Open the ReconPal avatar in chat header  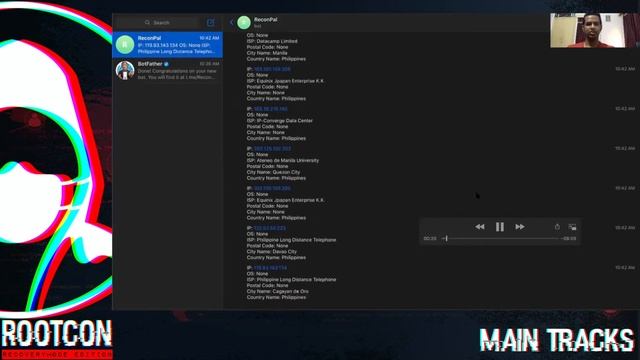point(244,22)
